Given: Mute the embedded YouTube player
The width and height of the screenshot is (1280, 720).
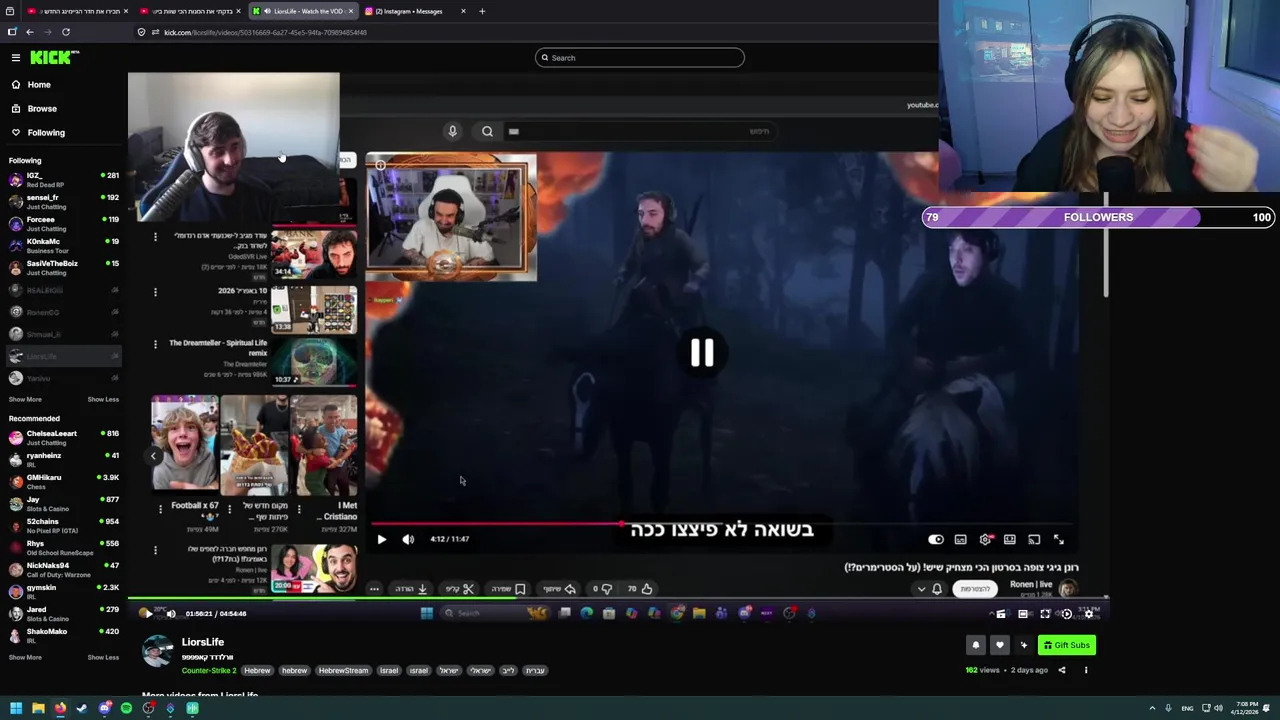Looking at the screenshot, I should click(408, 539).
